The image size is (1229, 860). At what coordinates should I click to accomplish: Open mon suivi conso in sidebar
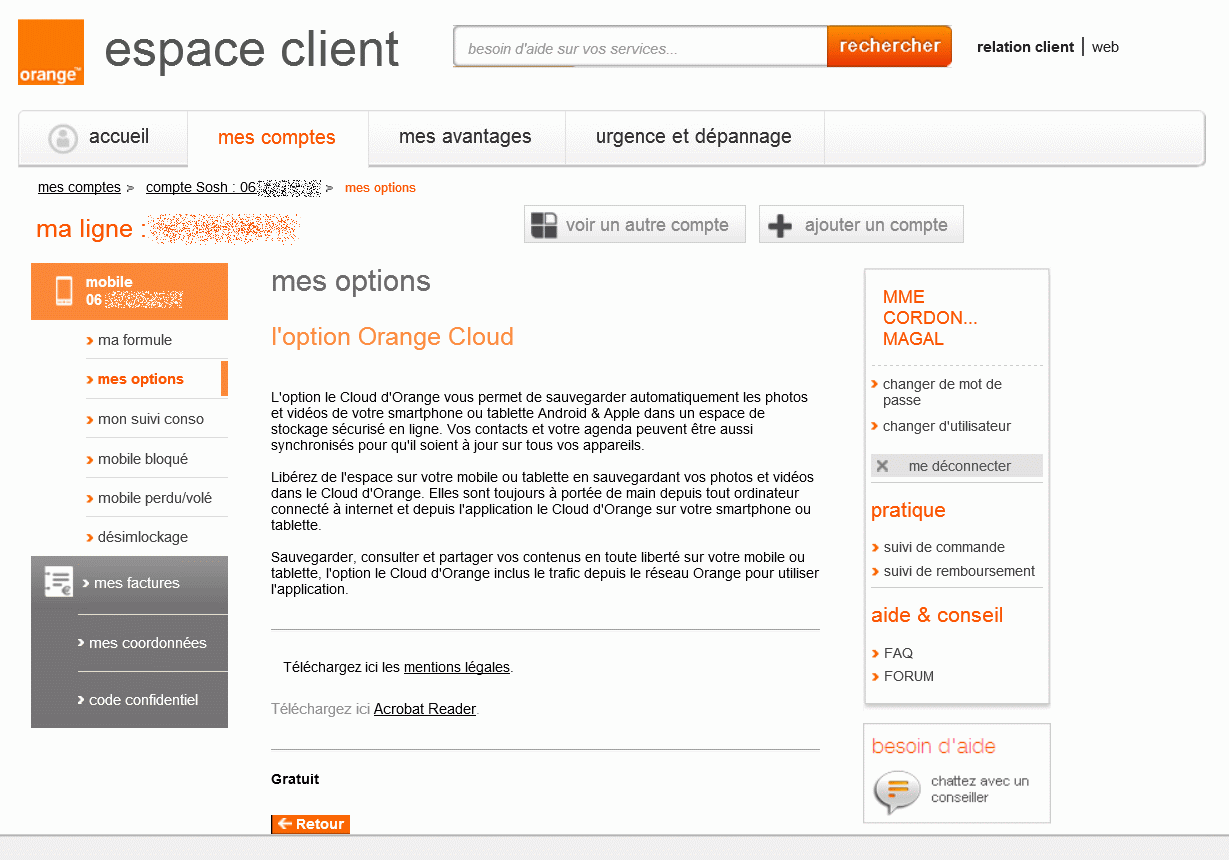tap(151, 419)
